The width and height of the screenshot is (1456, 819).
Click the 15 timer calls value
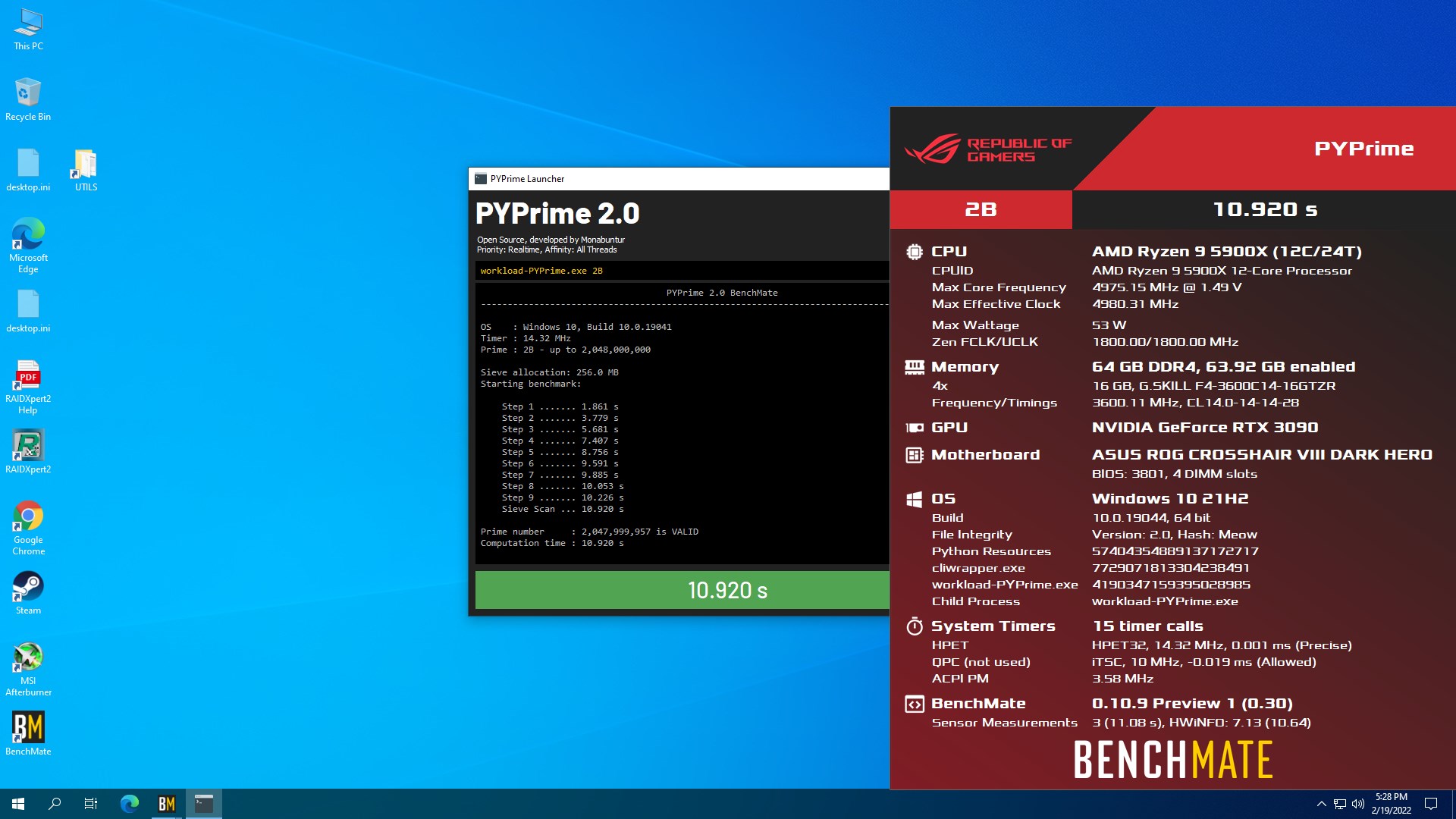pos(1148,626)
